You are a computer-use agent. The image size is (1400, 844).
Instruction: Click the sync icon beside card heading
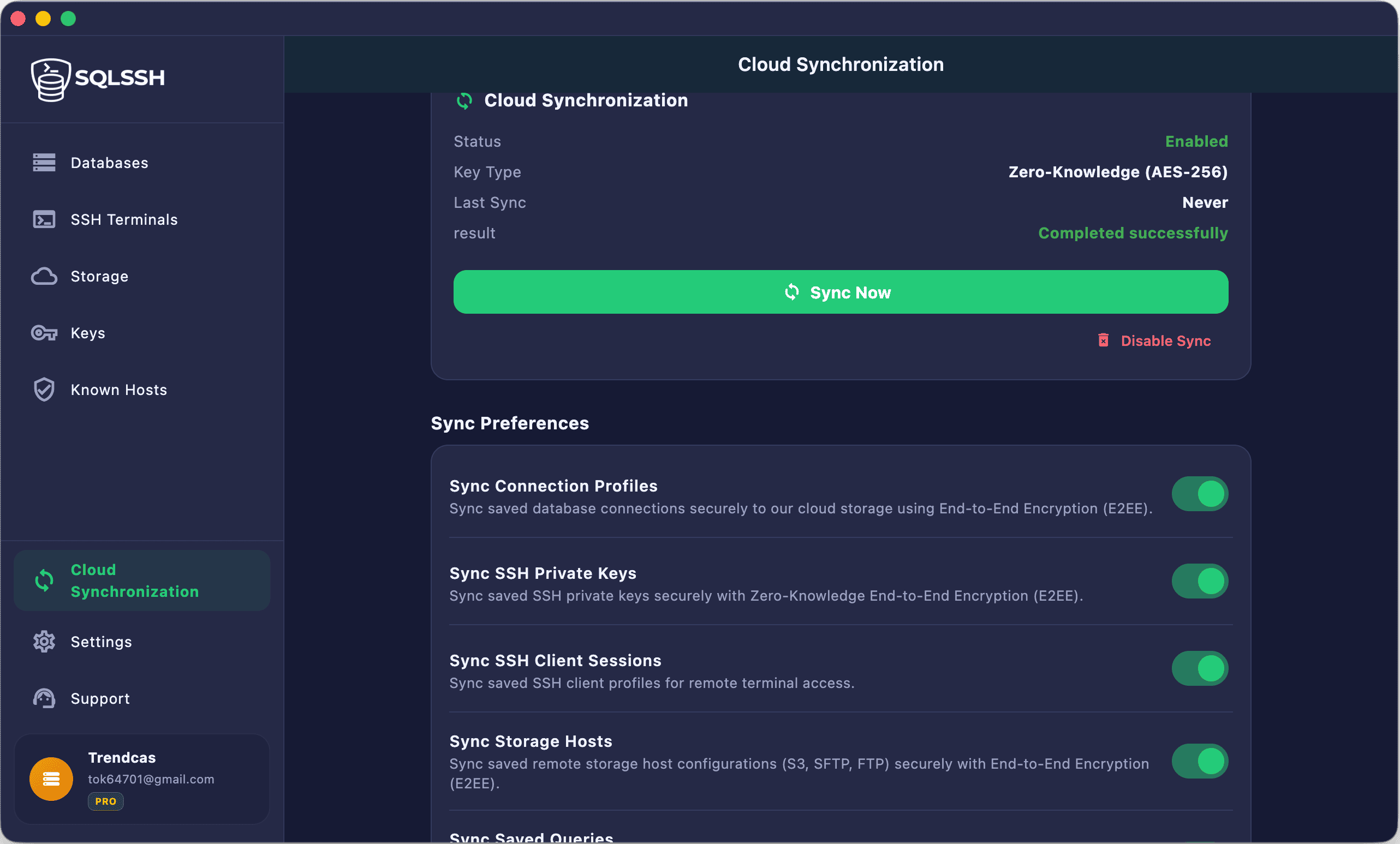464,100
